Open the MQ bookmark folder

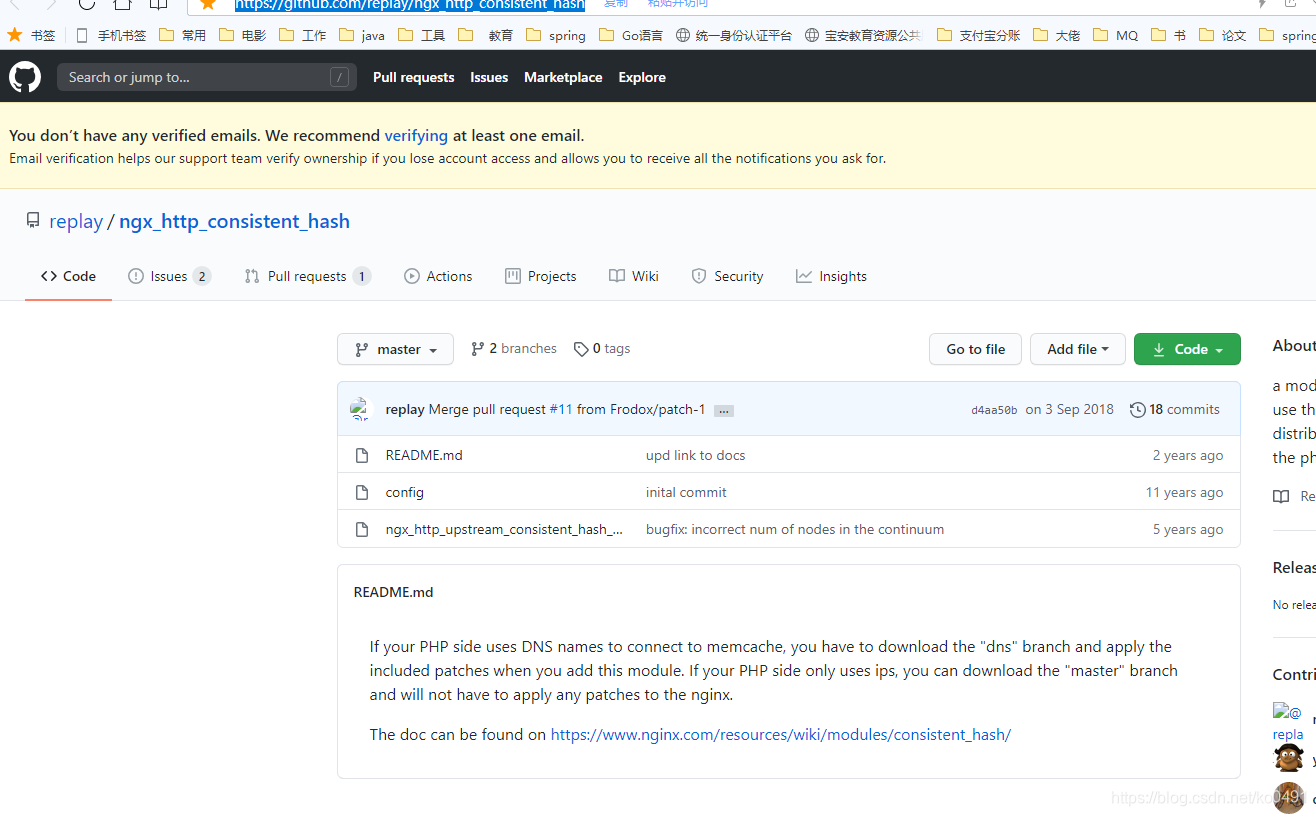pyautogui.click(x=1116, y=35)
